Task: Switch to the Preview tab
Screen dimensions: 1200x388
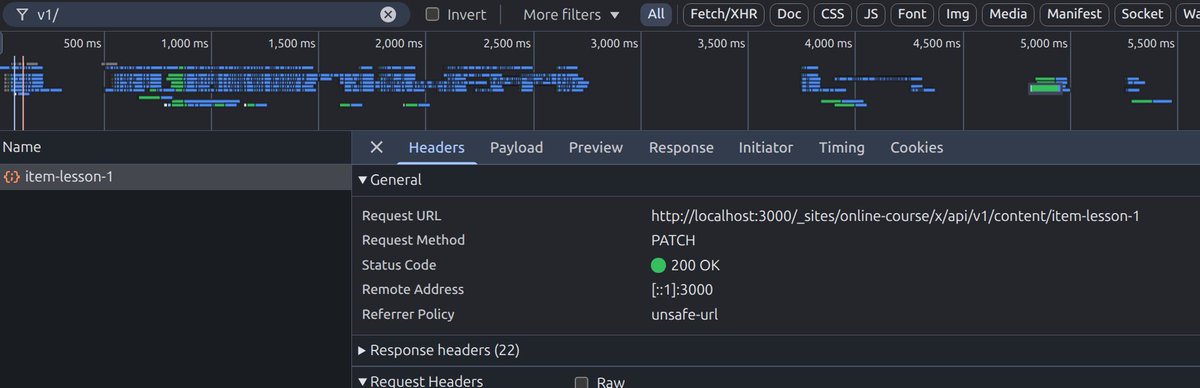Action: (596, 147)
